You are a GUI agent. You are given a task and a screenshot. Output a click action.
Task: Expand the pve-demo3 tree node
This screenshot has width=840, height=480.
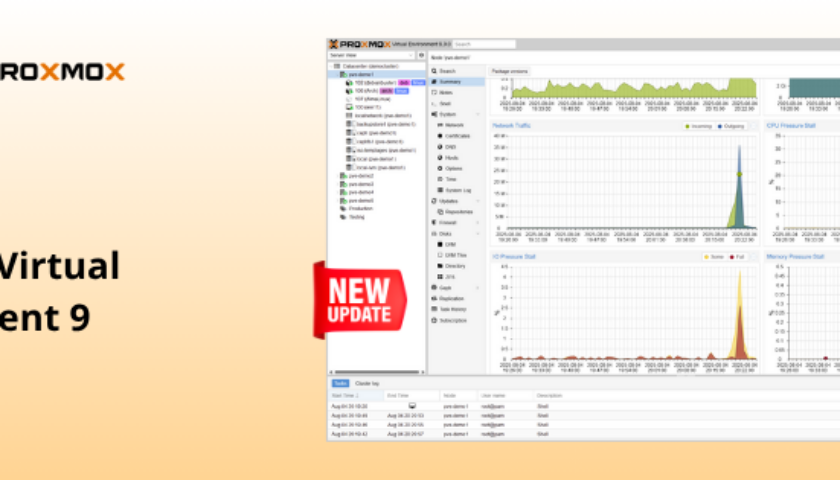pyautogui.click(x=338, y=184)
